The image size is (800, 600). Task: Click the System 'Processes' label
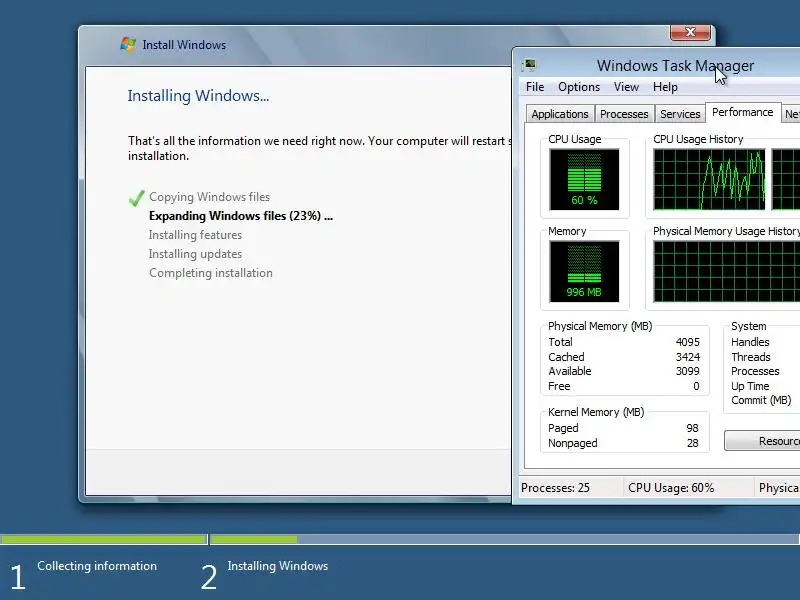(x=755, y=371)
